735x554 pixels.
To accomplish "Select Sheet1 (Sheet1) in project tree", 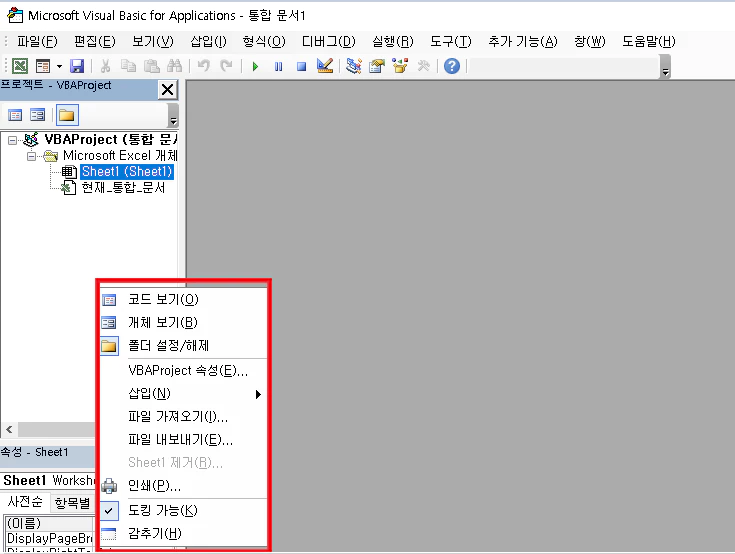I will [x=127, y=172].
